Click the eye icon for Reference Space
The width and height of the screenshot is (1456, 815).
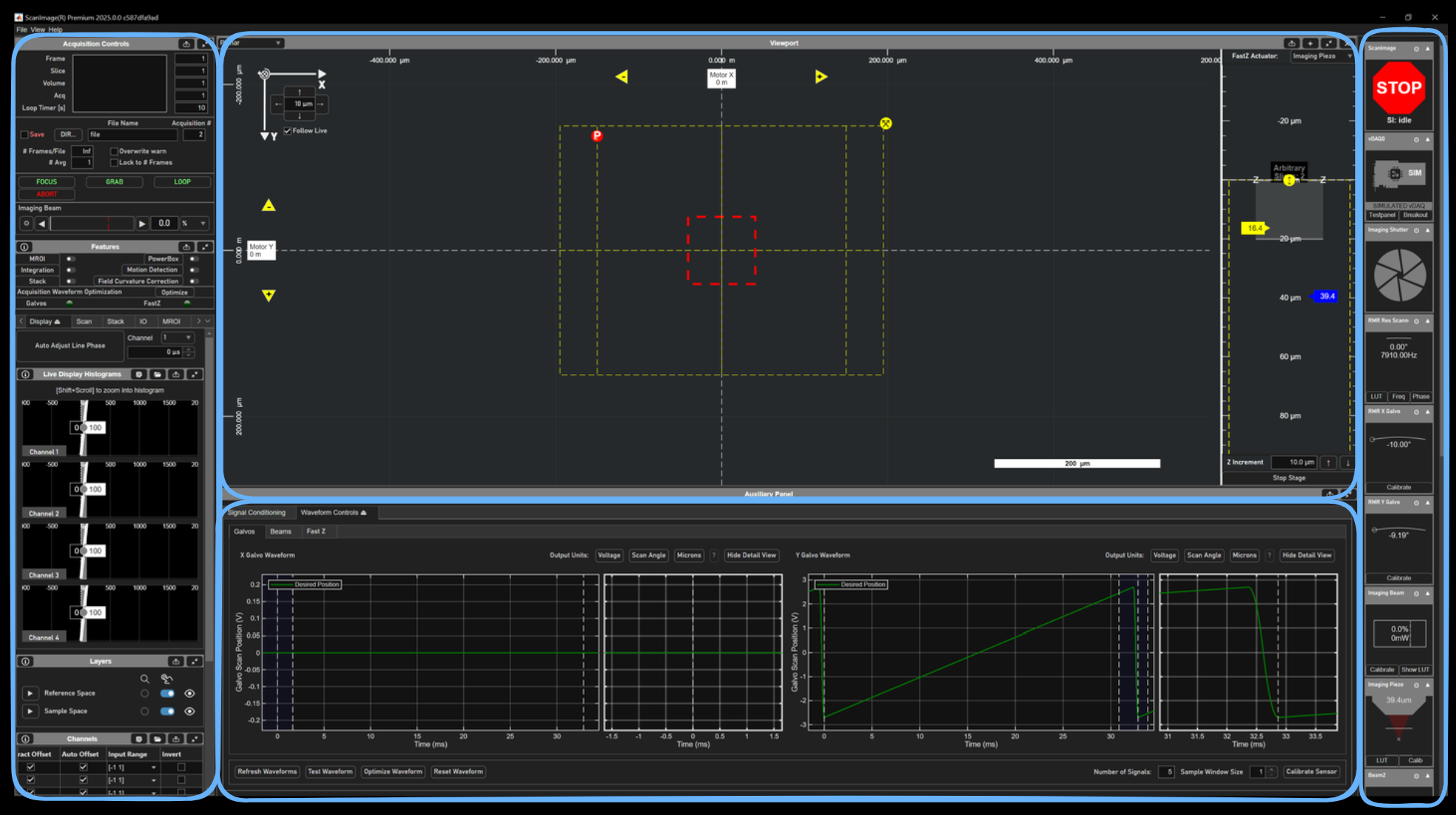190,693
